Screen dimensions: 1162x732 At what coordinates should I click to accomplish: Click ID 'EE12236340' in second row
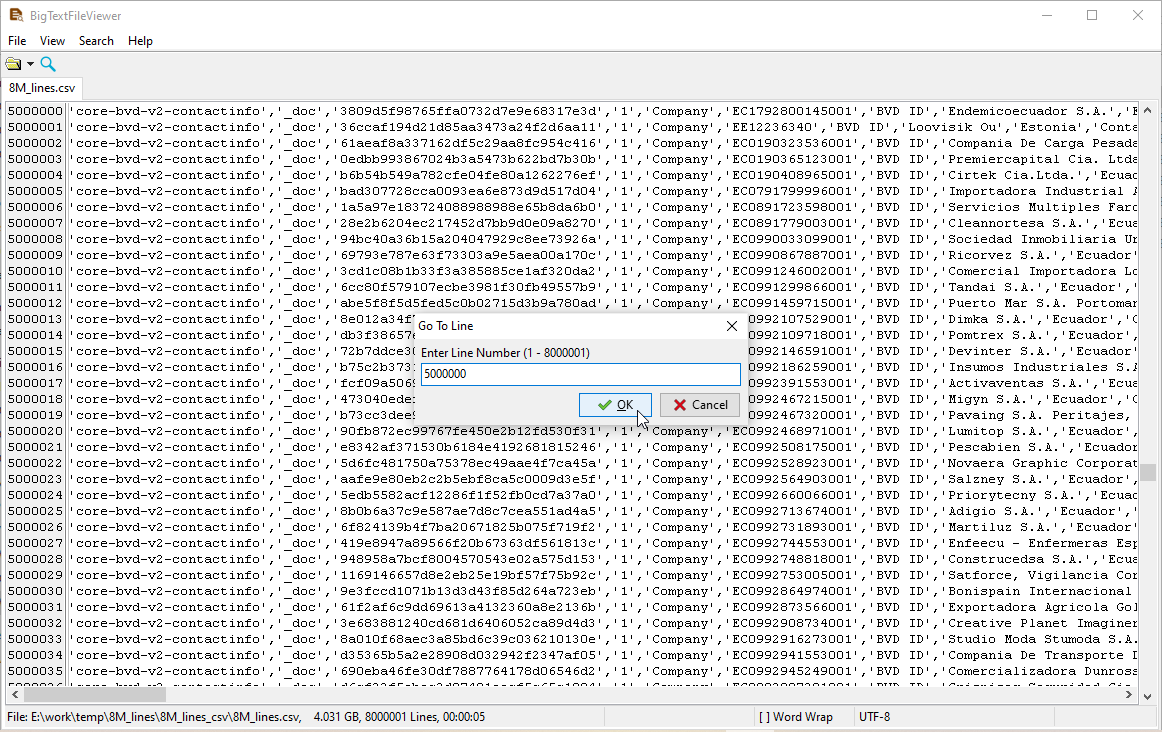point(772,127)
